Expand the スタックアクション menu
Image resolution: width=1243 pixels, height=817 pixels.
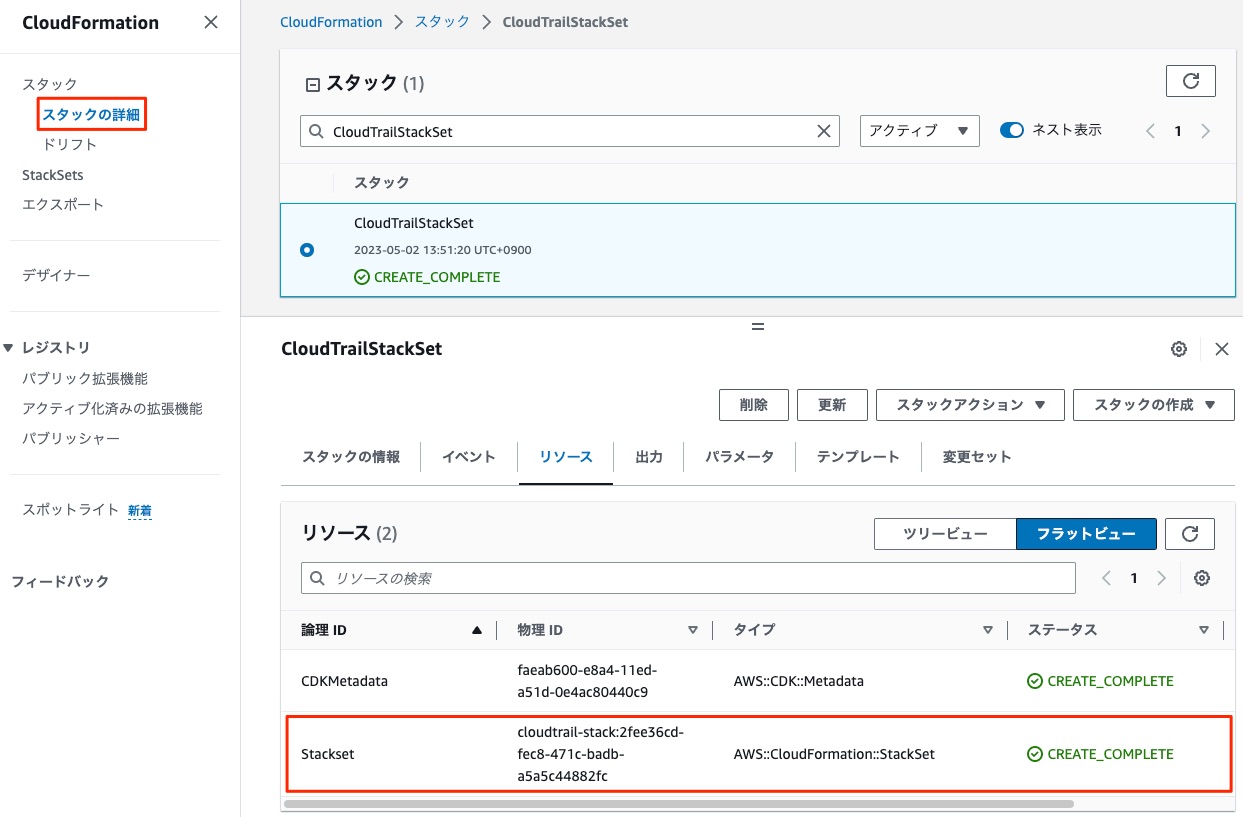click(x=969, y=405)
